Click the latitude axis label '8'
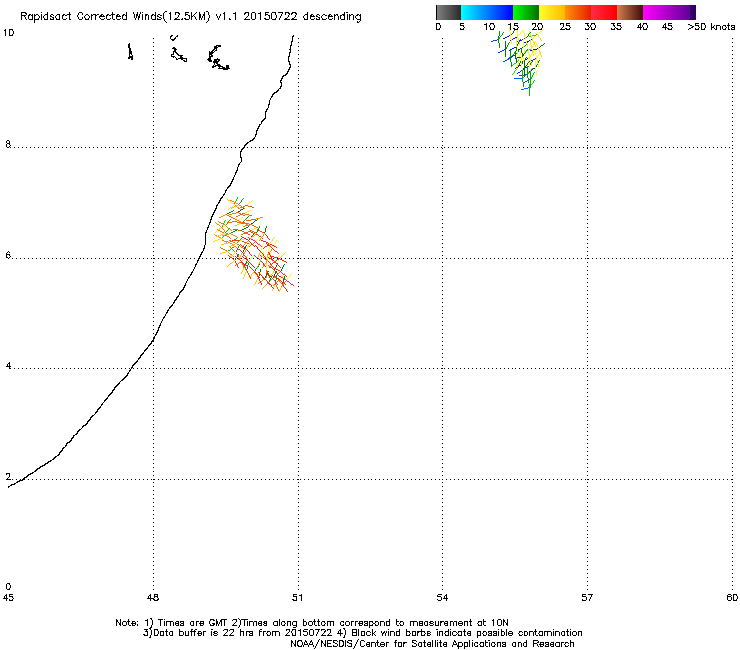This screenshot has height=650, width=740. (8, 144)
